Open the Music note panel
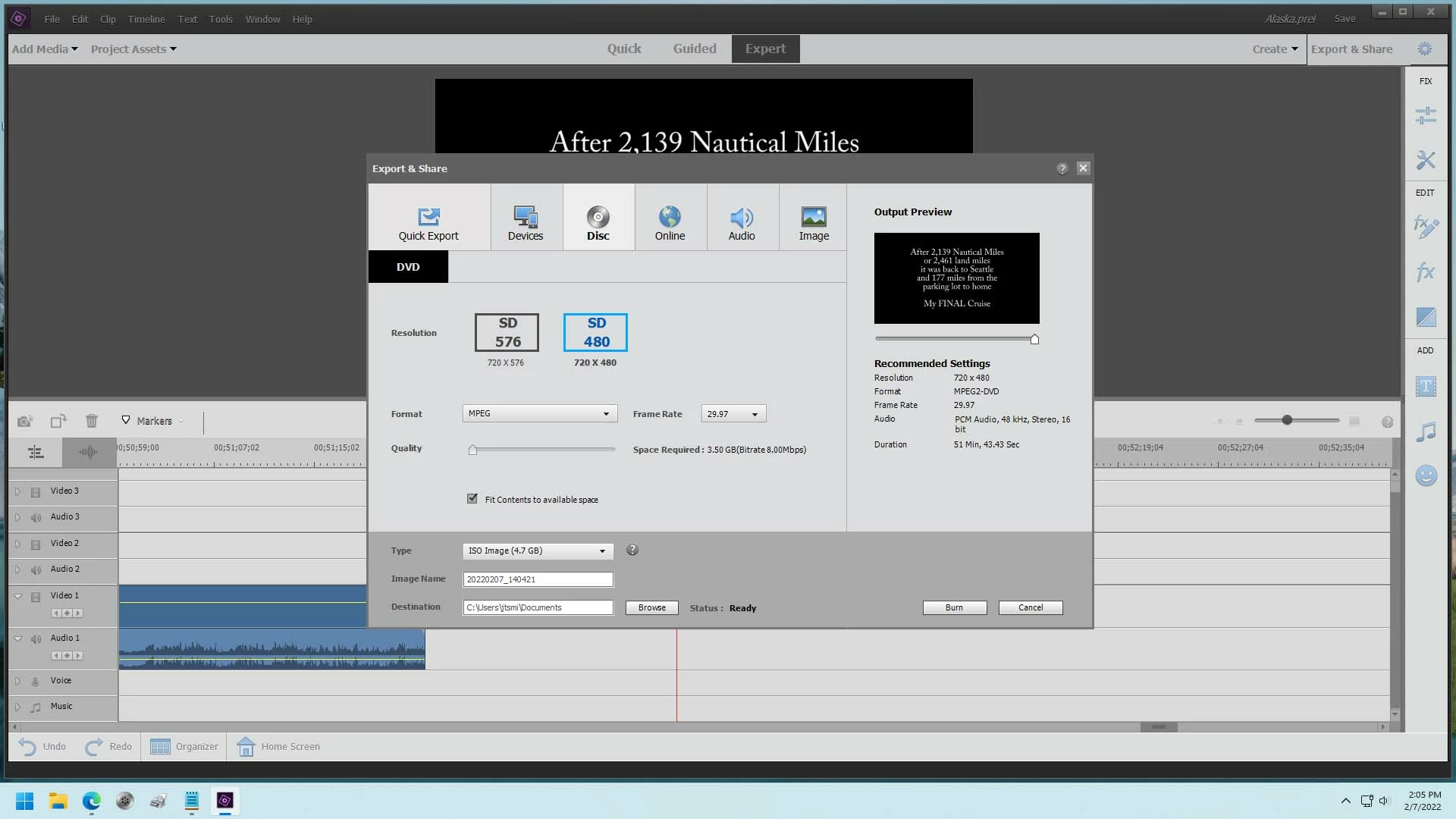 (1425, 432)
